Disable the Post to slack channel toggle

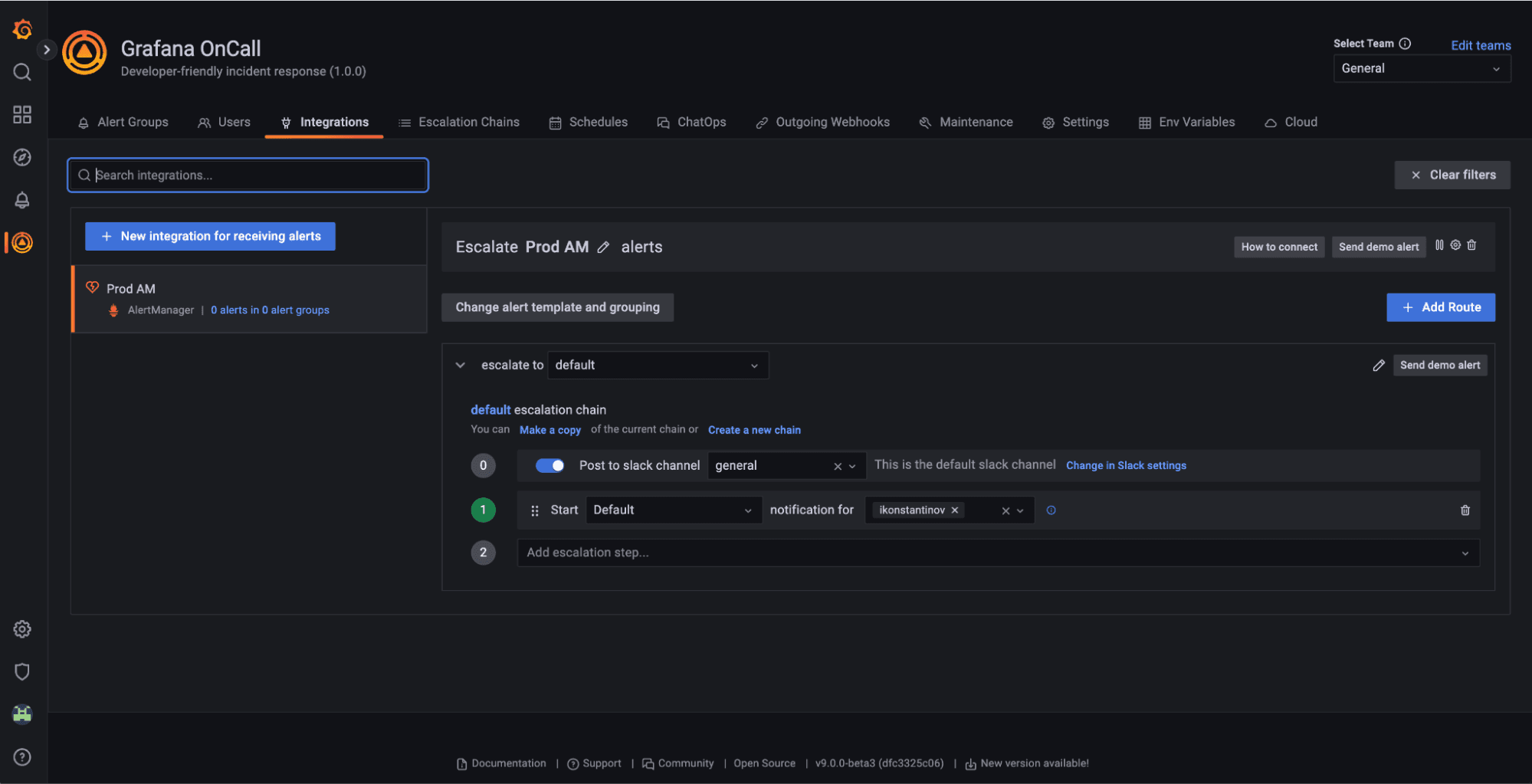[x=549, y=464]
